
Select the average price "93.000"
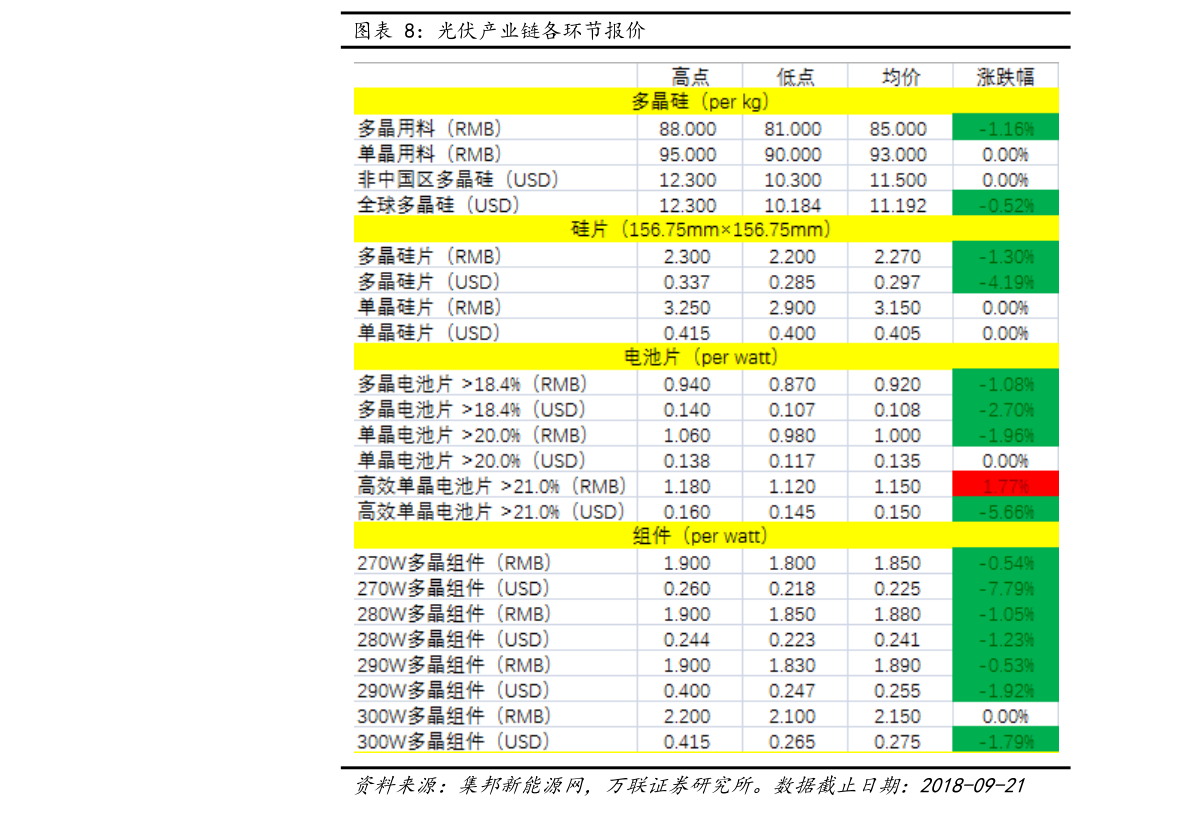898,155
